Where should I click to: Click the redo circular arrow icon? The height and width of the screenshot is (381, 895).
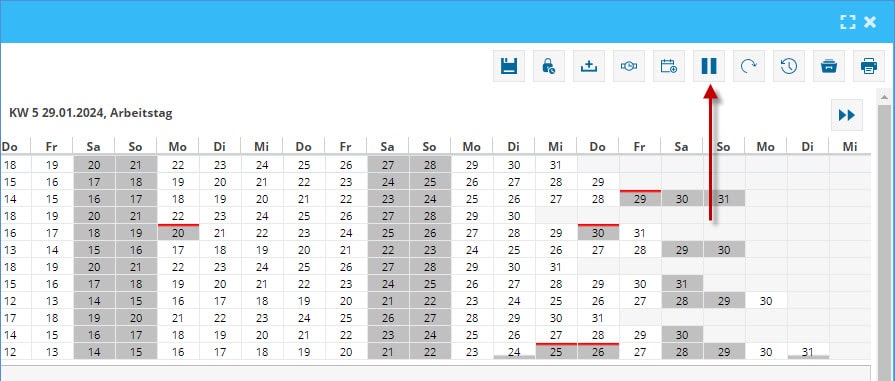coord(748,66)
